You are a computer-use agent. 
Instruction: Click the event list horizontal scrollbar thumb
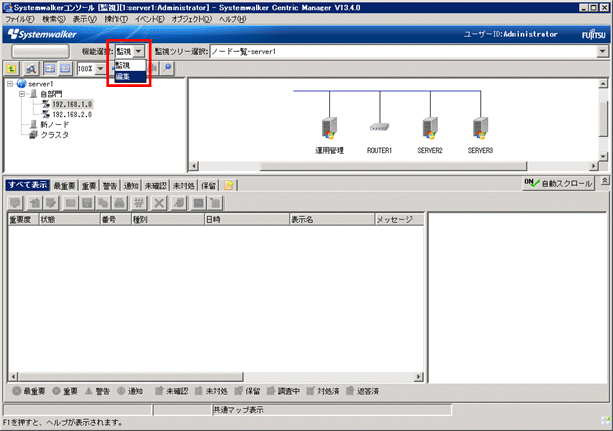coord(131,377)
